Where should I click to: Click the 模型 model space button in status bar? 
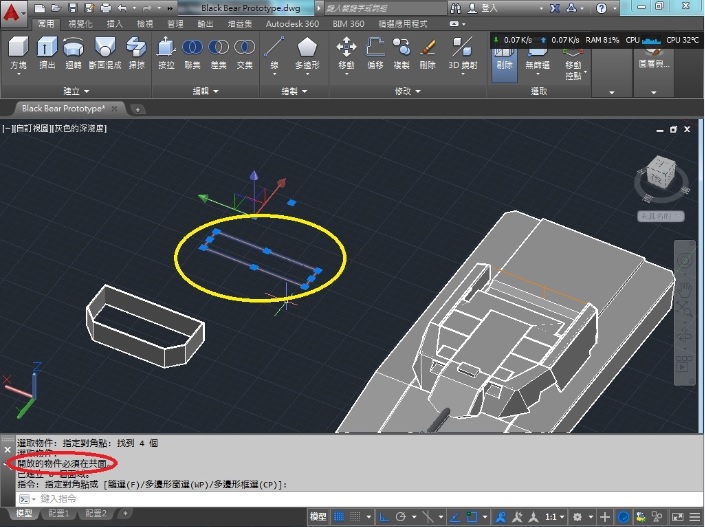pyautogui.click(x=318, y=517)
